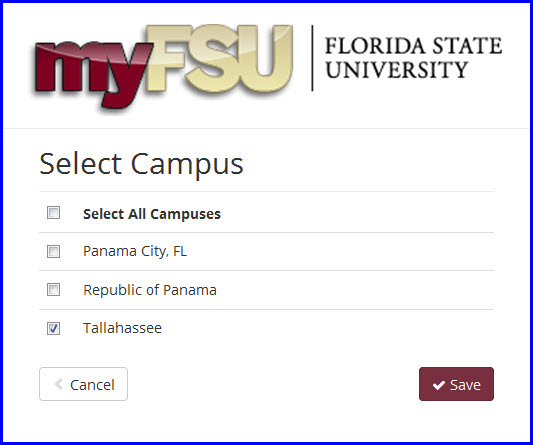The height and width of the screenshot is (445, 533).
Task: Click the vertical divider line in header logo
Action: pyautogui.click(x=312, y=58)
